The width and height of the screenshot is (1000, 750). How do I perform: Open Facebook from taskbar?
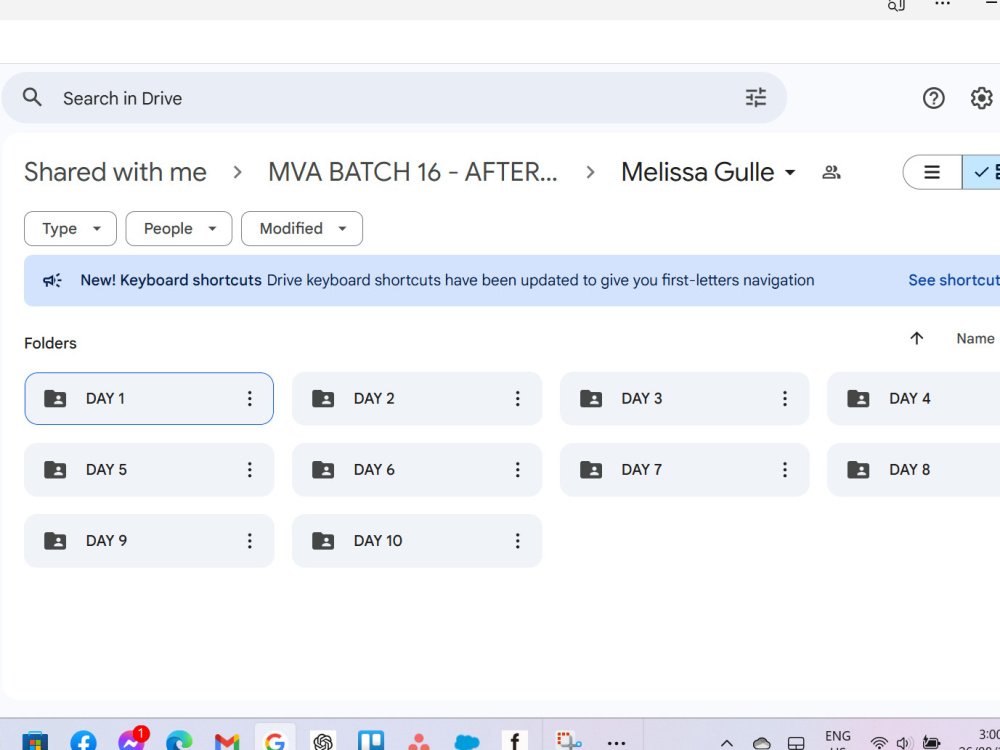click(x=84, y=741)
